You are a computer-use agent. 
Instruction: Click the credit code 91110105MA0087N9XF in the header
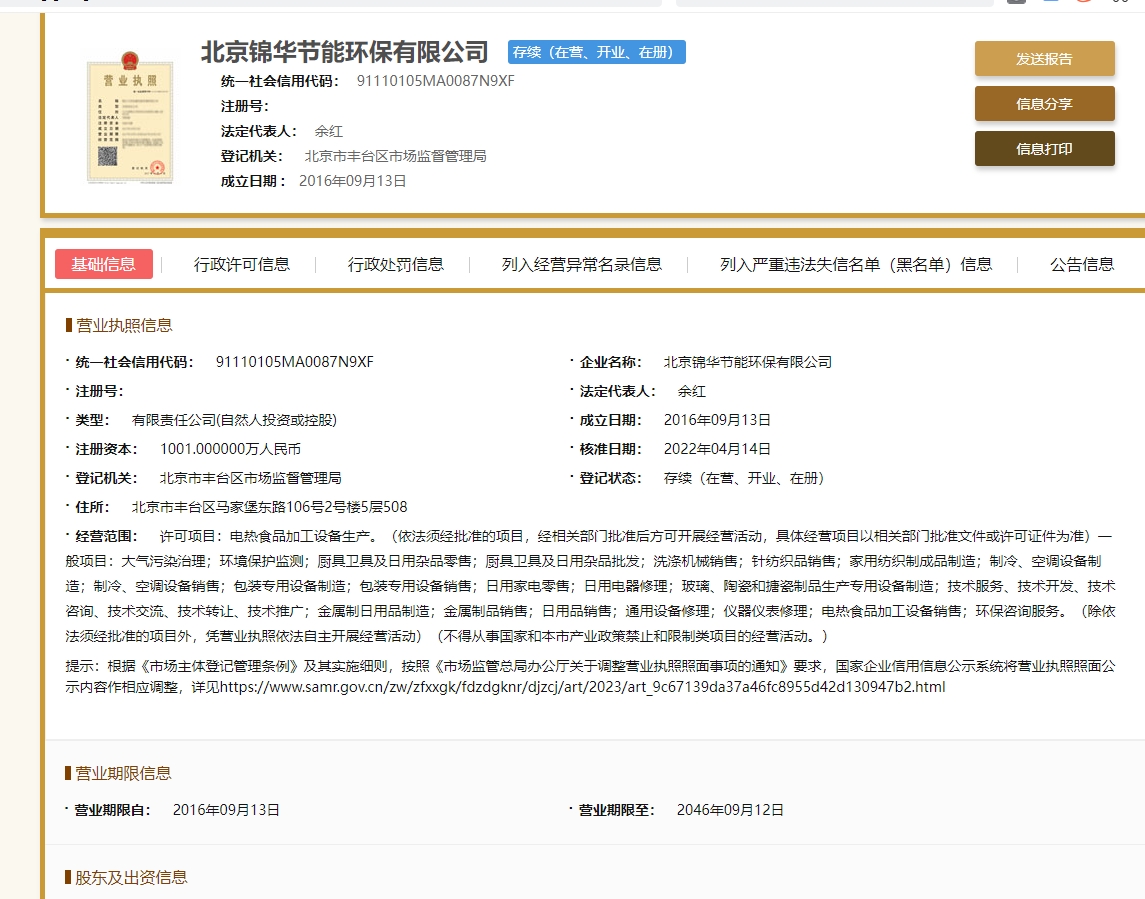[436, 81]
